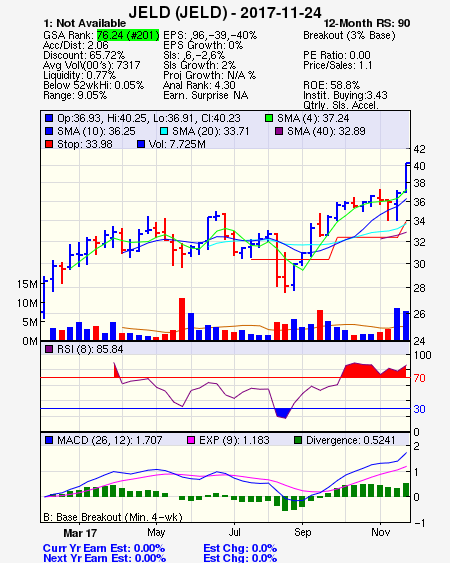Click the '1: Not Available' text
This screenshot has height=563, width=450.
pos(84,23)
